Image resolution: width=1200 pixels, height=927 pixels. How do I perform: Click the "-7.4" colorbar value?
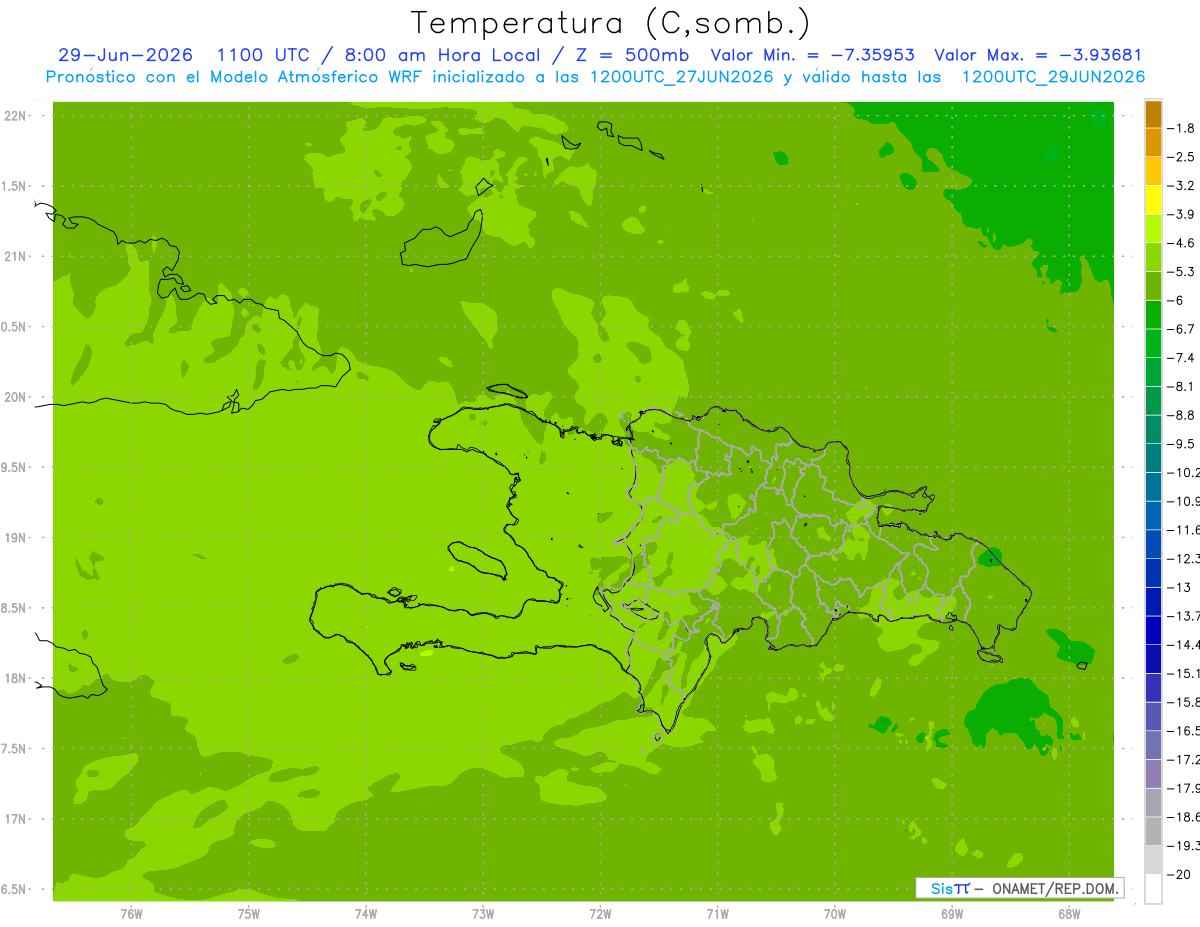[x=1181, y=358]
